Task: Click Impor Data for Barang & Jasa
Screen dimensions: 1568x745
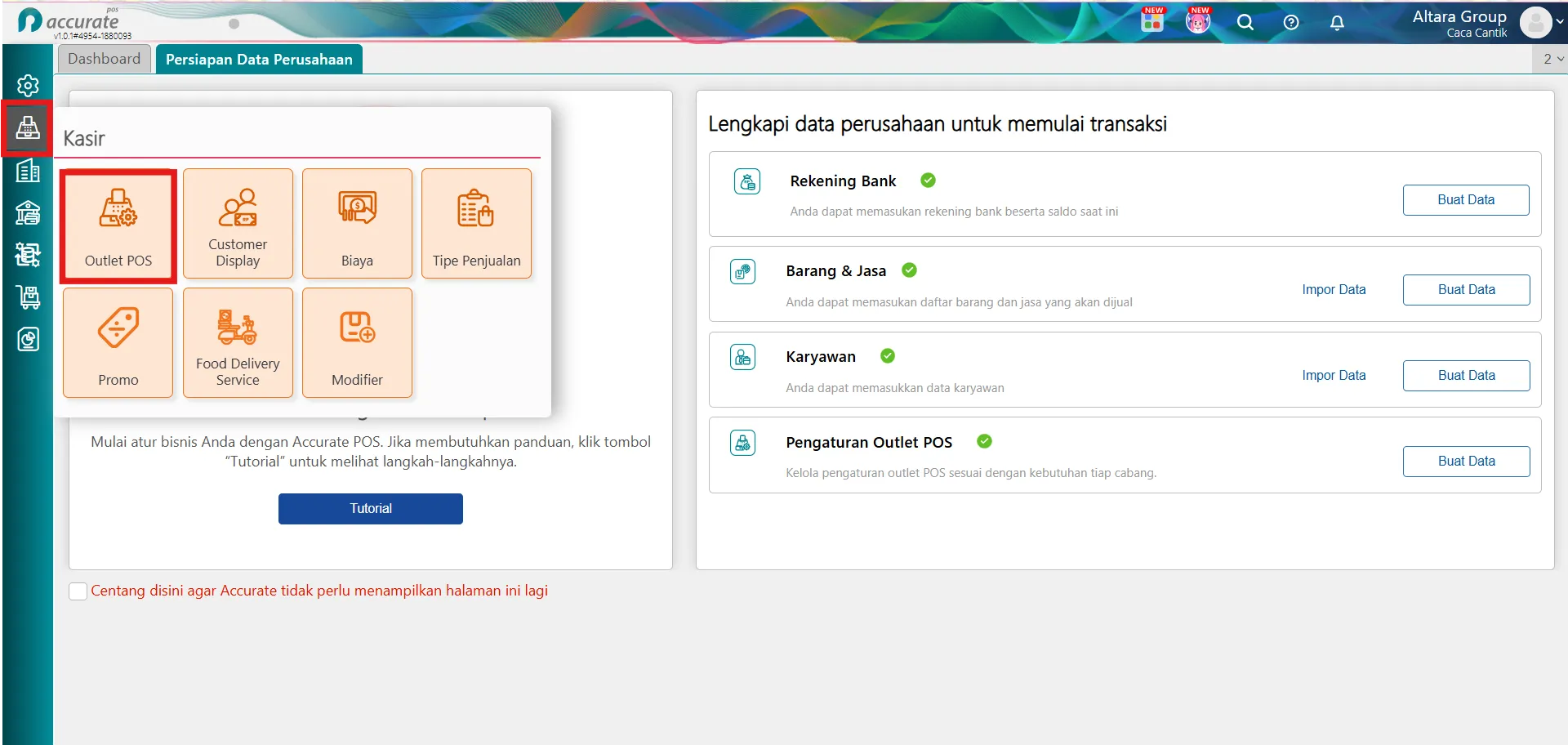Action: coord(1334,290)
